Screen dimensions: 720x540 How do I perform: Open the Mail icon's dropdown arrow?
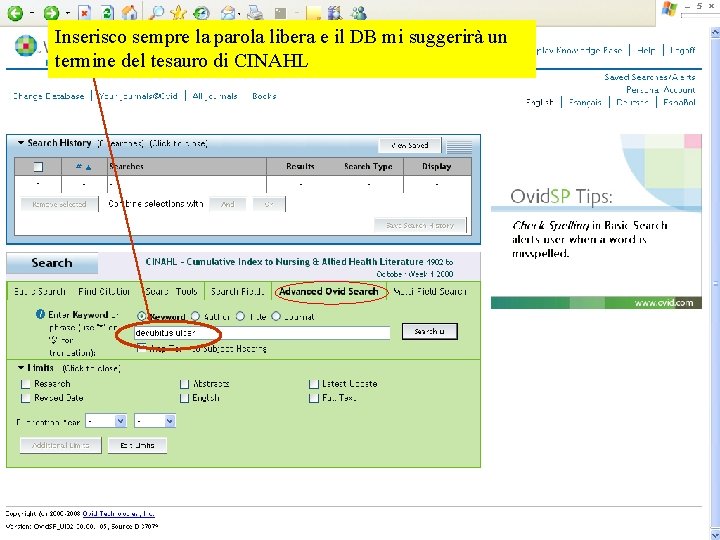pyautogui.click(x=239, y=14)
